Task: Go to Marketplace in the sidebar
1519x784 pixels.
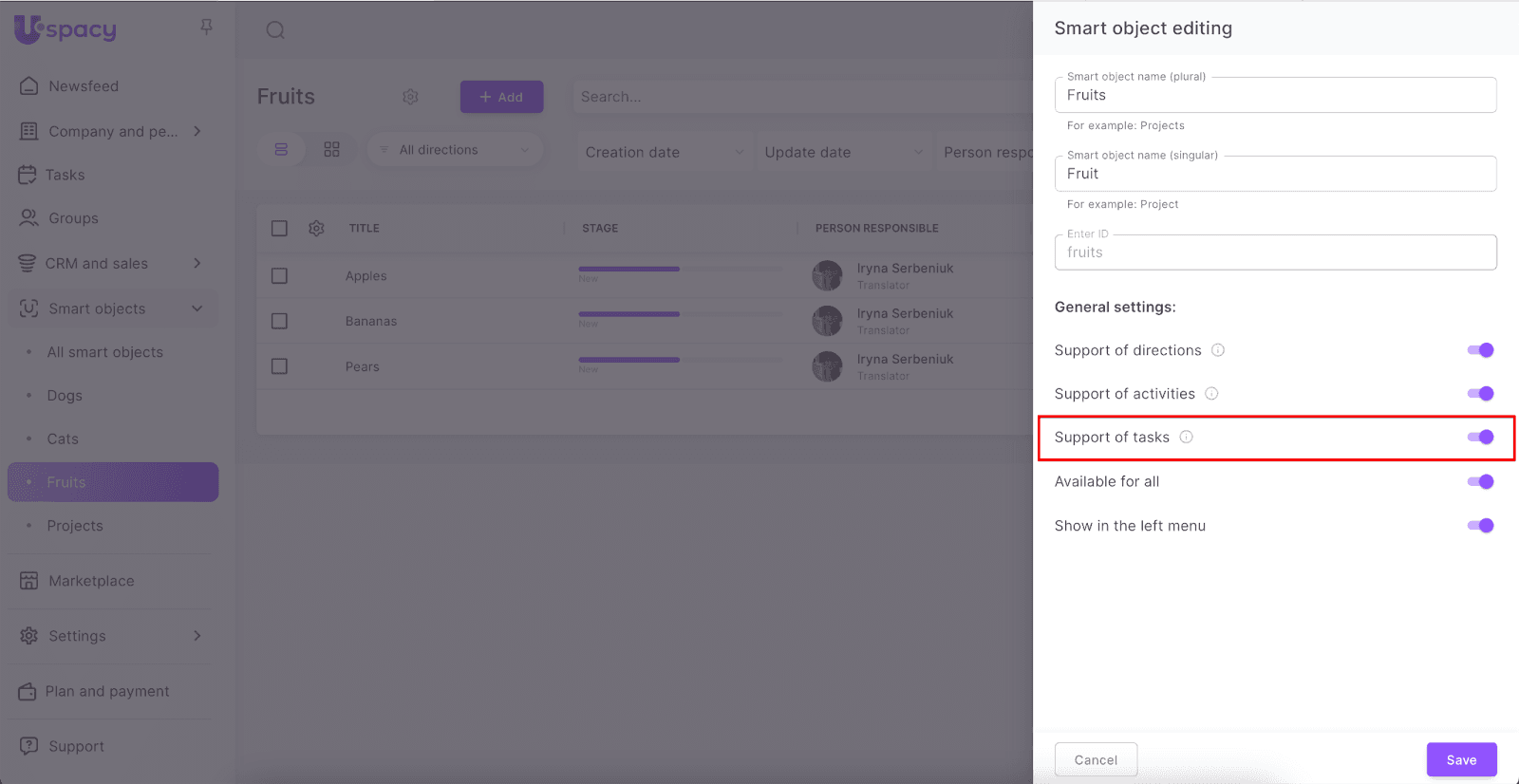Action: (91, 581)
